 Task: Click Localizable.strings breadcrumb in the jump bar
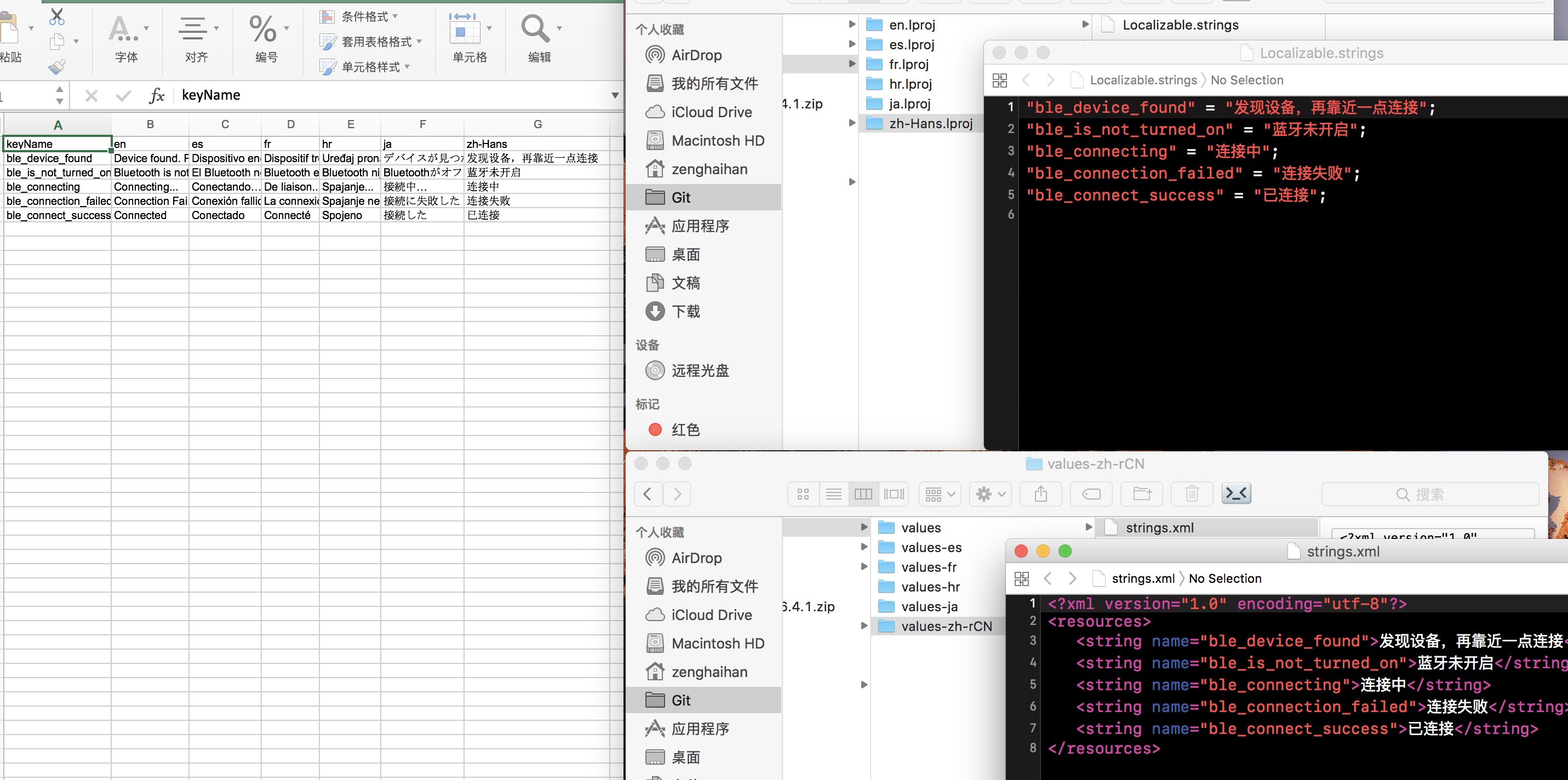[x=1142, y=81]
